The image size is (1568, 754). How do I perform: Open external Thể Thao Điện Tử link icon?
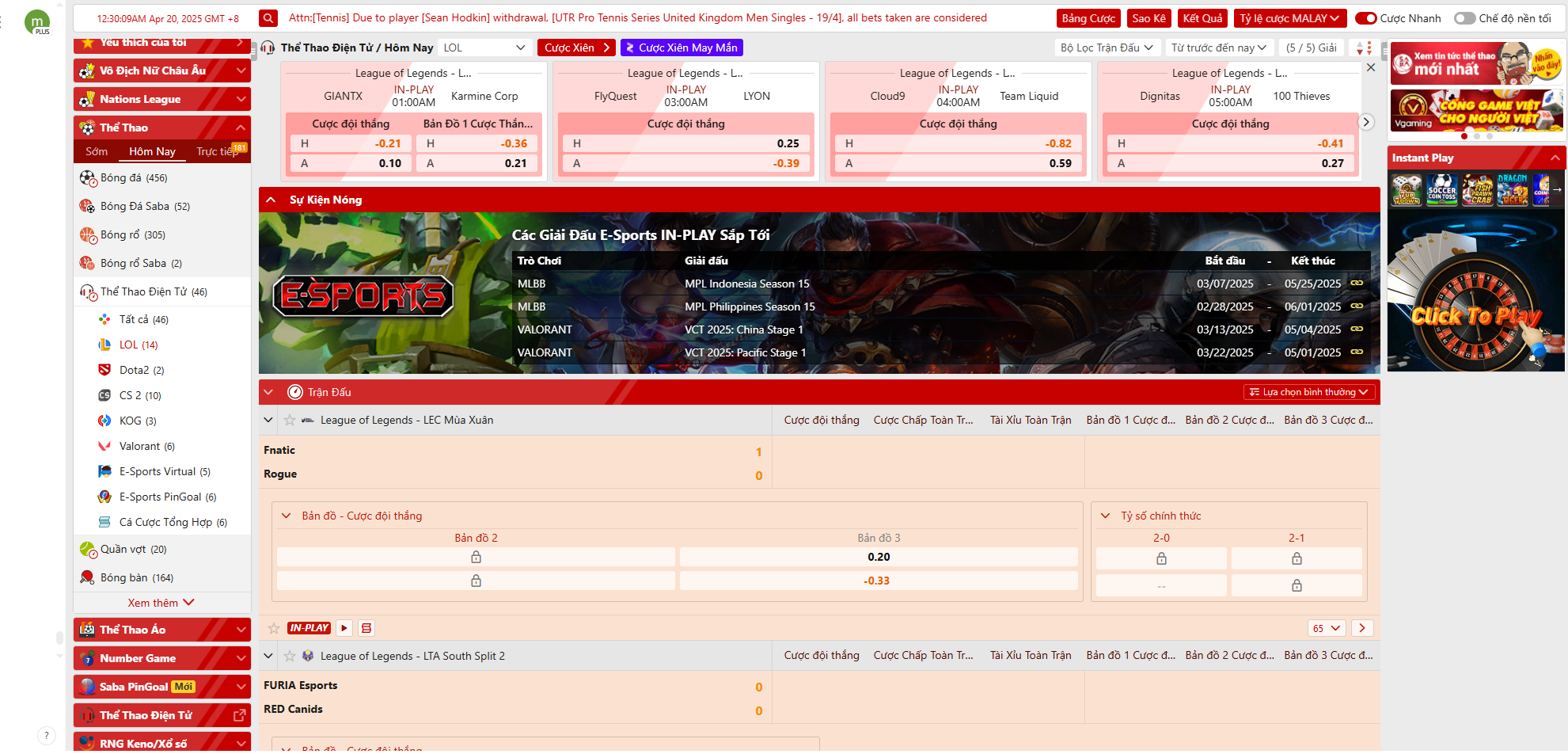(x=239, y=715)
